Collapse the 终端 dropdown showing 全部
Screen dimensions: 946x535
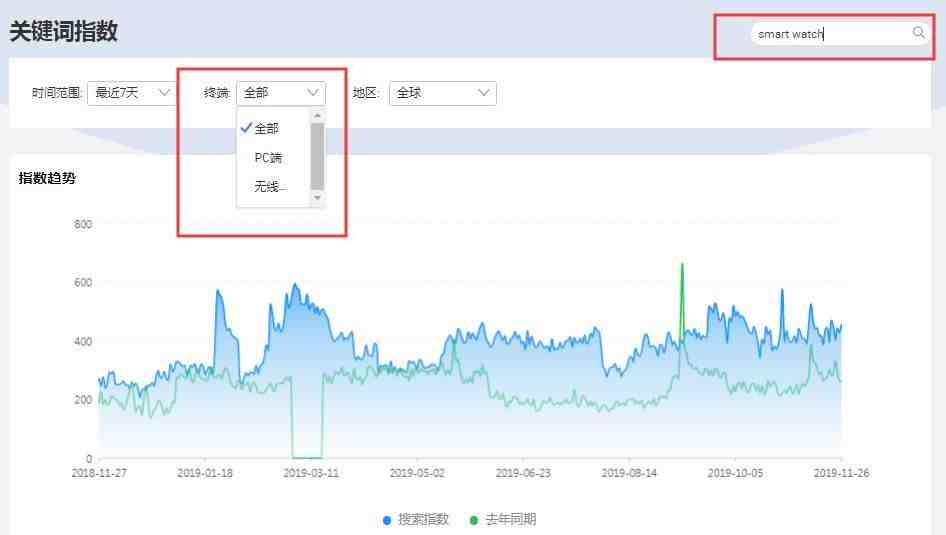pyautogui.click(x=281, y=93)
